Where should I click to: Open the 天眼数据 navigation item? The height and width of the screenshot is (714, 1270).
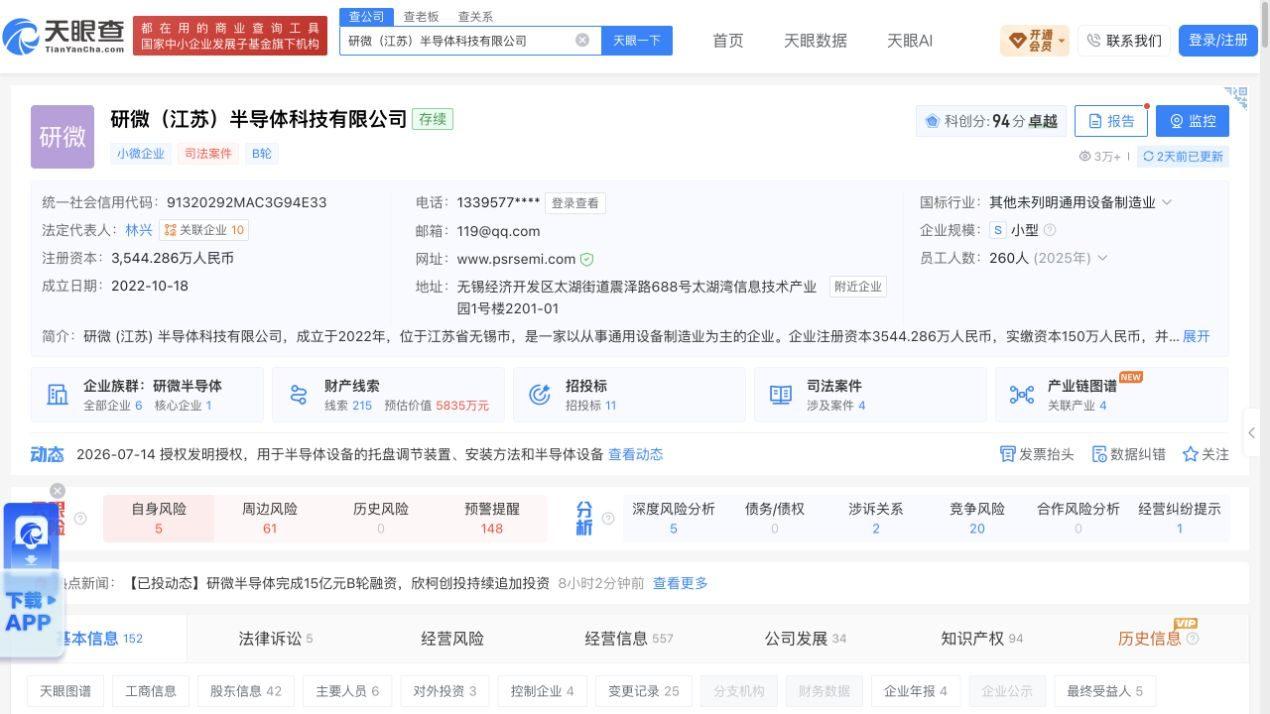815,41
